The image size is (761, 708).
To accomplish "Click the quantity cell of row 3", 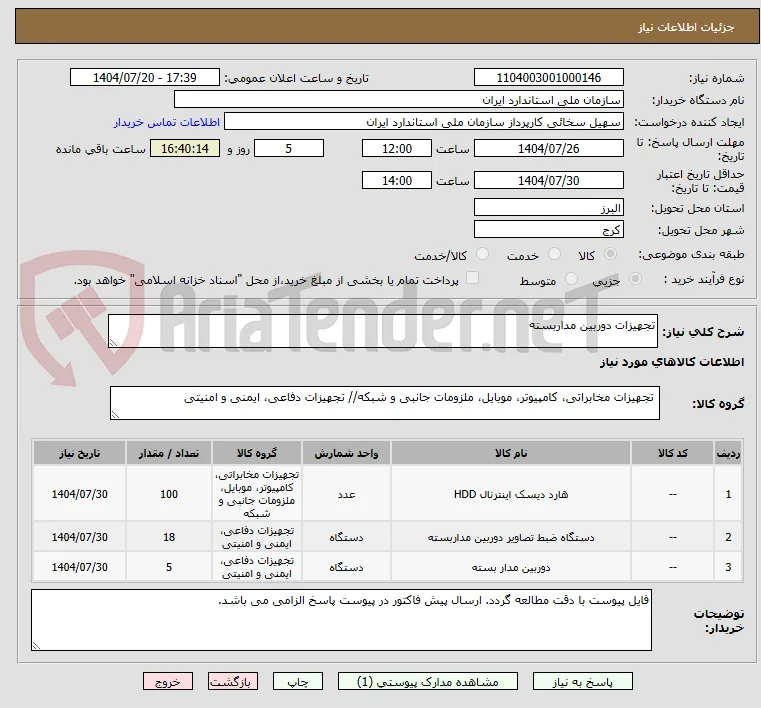I will (x=169, y=567).
